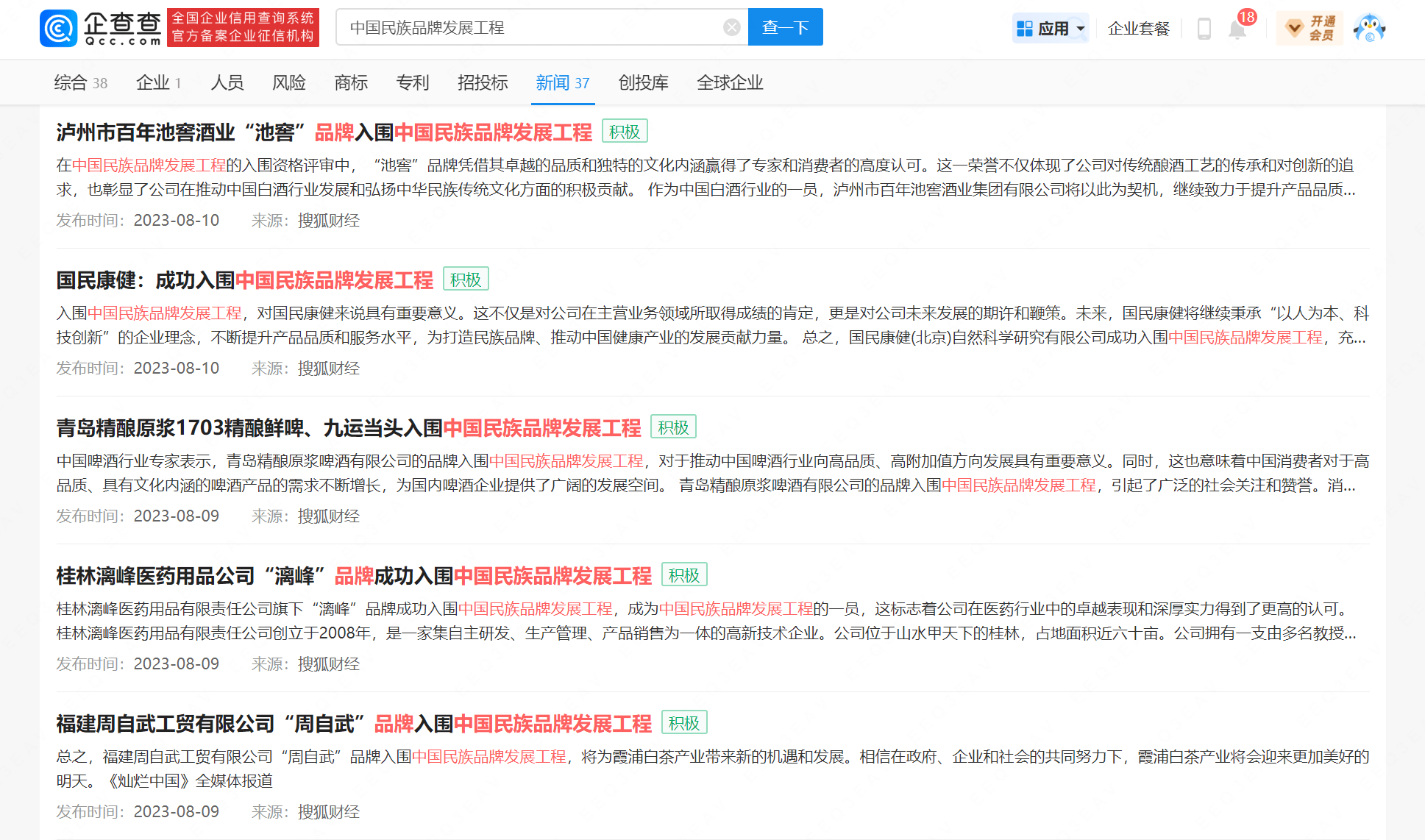Open news headline 桂林漓峰医药用品公司
The height and width of the screenshot is (840, 1425).
pos(354,576)
